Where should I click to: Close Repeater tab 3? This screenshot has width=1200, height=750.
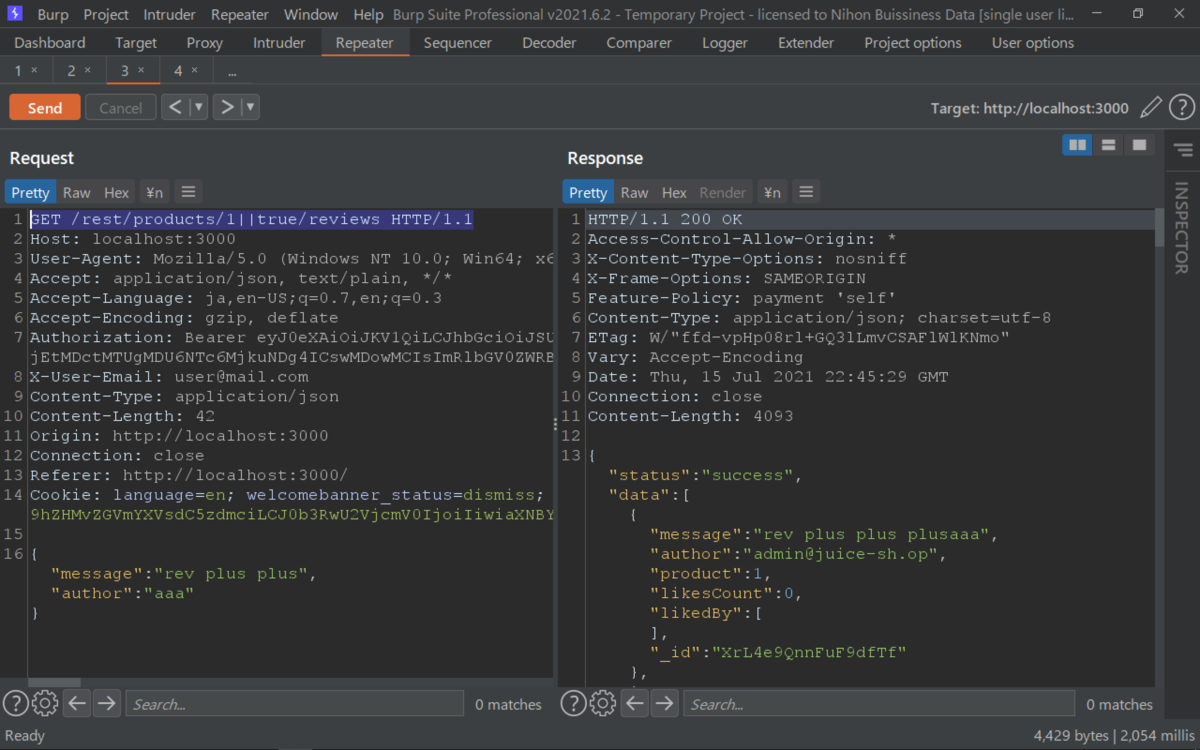pos(141,70)
